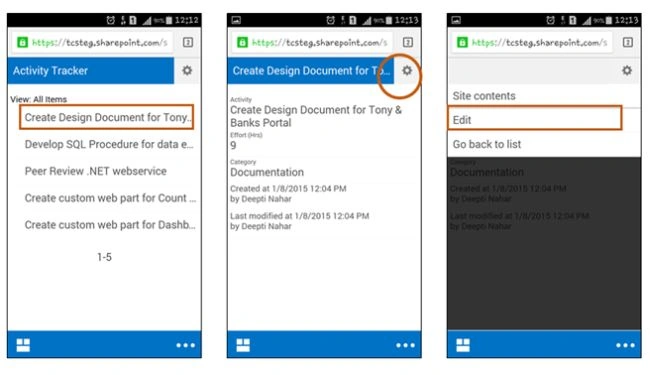Open browser tabs button in Site contents screen

click(628, 42)
